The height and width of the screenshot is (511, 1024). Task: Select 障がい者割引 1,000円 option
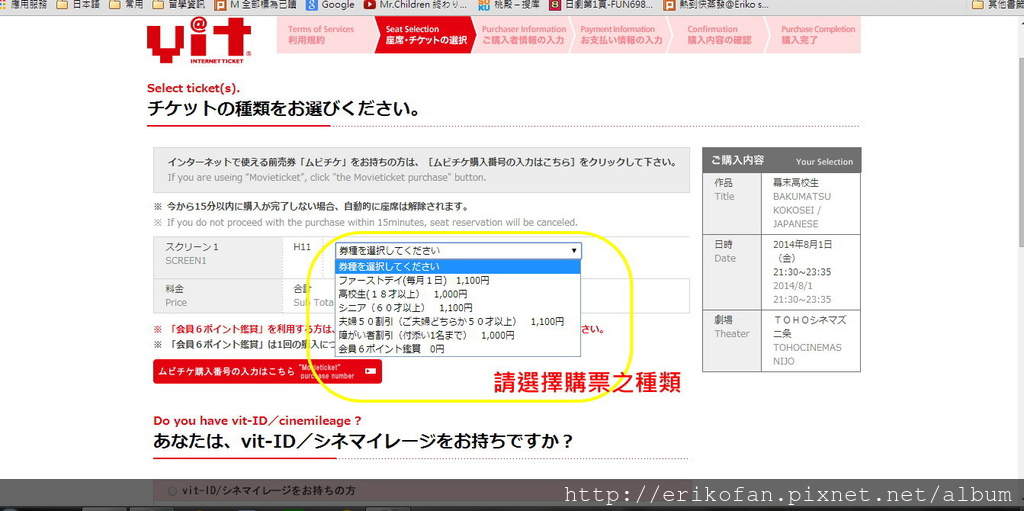pos(458,335)
